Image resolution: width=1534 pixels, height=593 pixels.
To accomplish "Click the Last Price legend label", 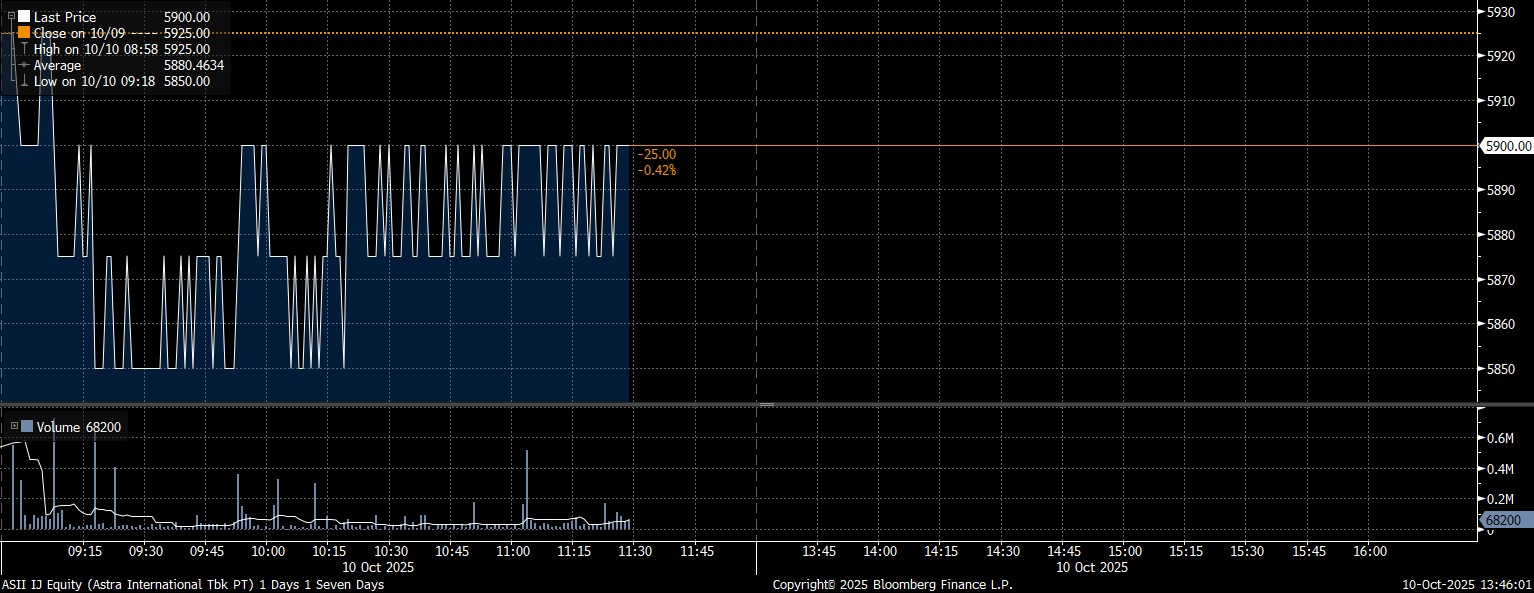I will point(65,17).
